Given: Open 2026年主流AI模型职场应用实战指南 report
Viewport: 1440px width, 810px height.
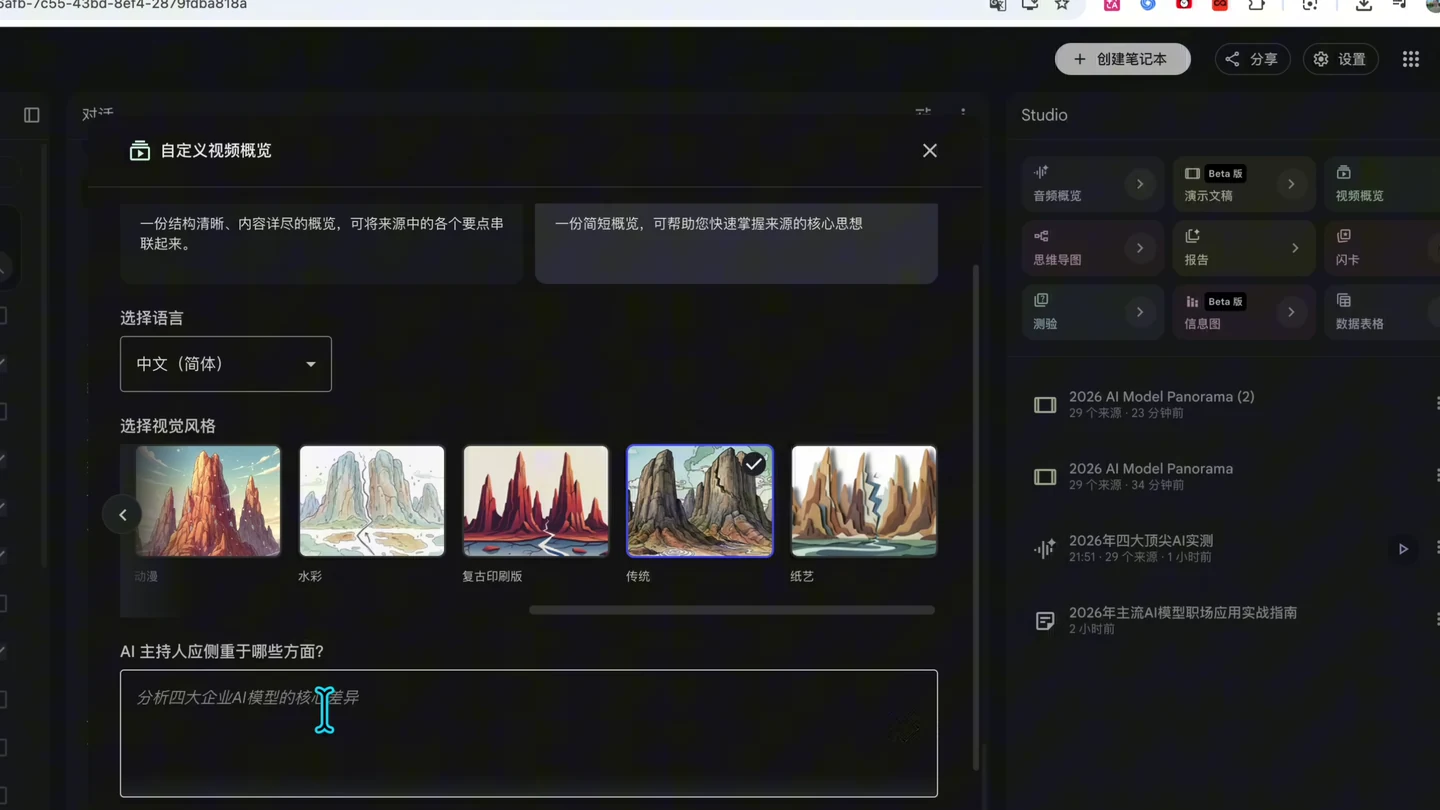Looking at the screenshot, I should pos(1230,620).
